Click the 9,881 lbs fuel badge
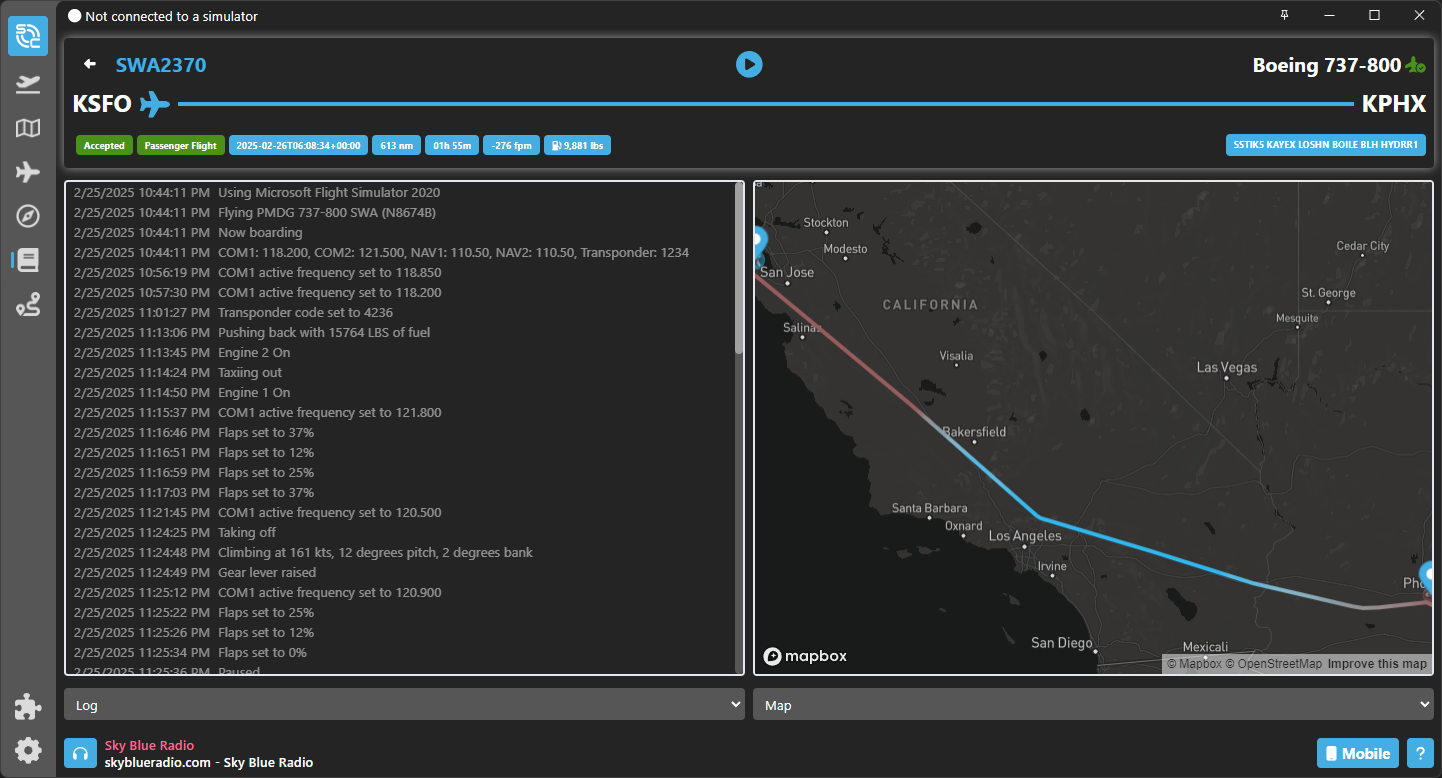The image size is (1442, 778). (x=578, y=145)
